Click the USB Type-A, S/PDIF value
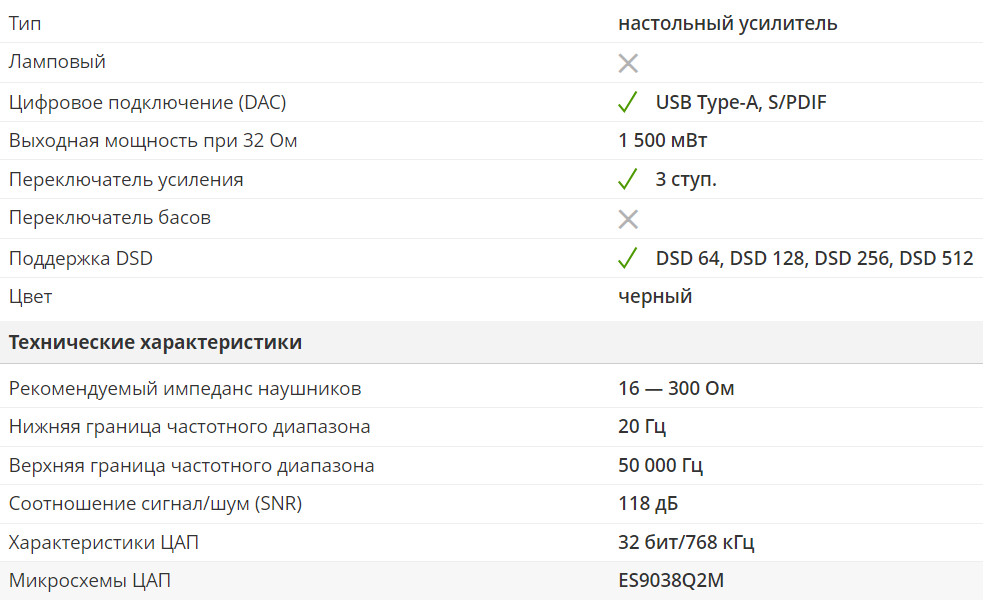The image size is (983, 605). tap(741, 102)
